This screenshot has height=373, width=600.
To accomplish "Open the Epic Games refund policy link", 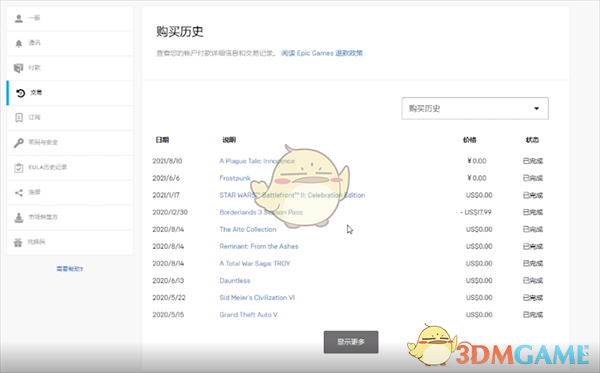I will [322, 53].
